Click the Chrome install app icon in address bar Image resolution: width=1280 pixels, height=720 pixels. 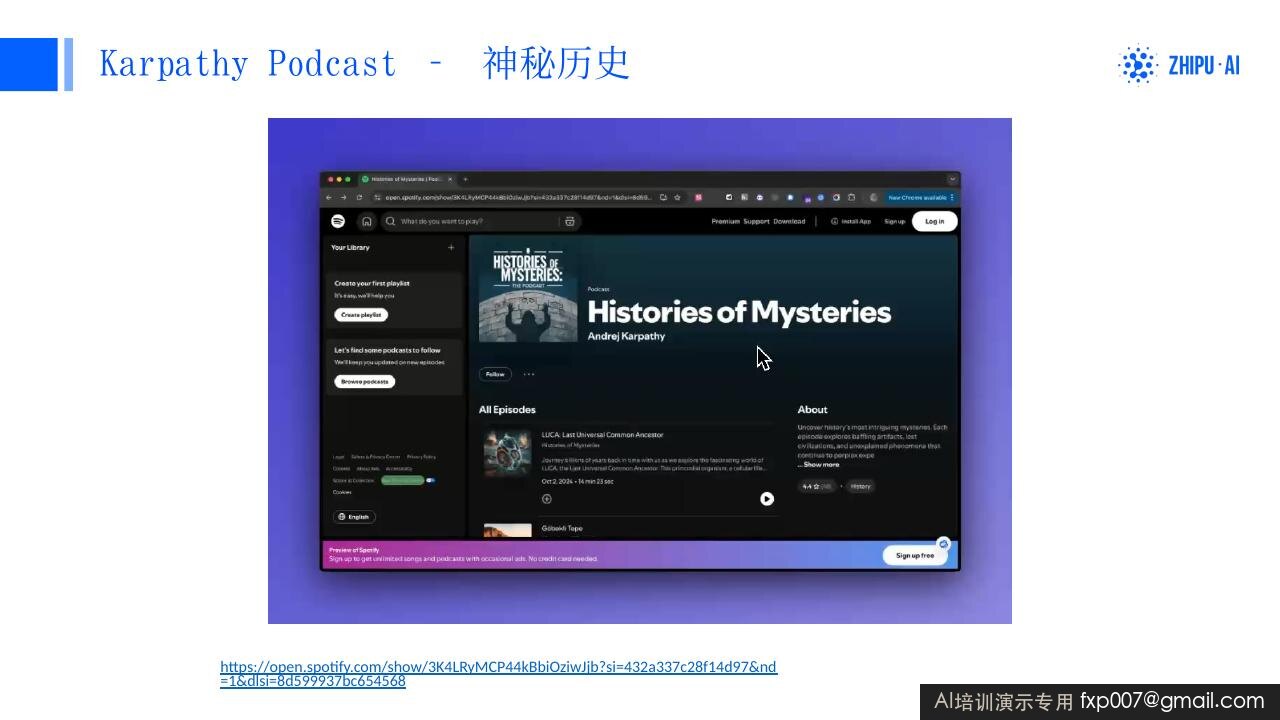click(662, 197)
